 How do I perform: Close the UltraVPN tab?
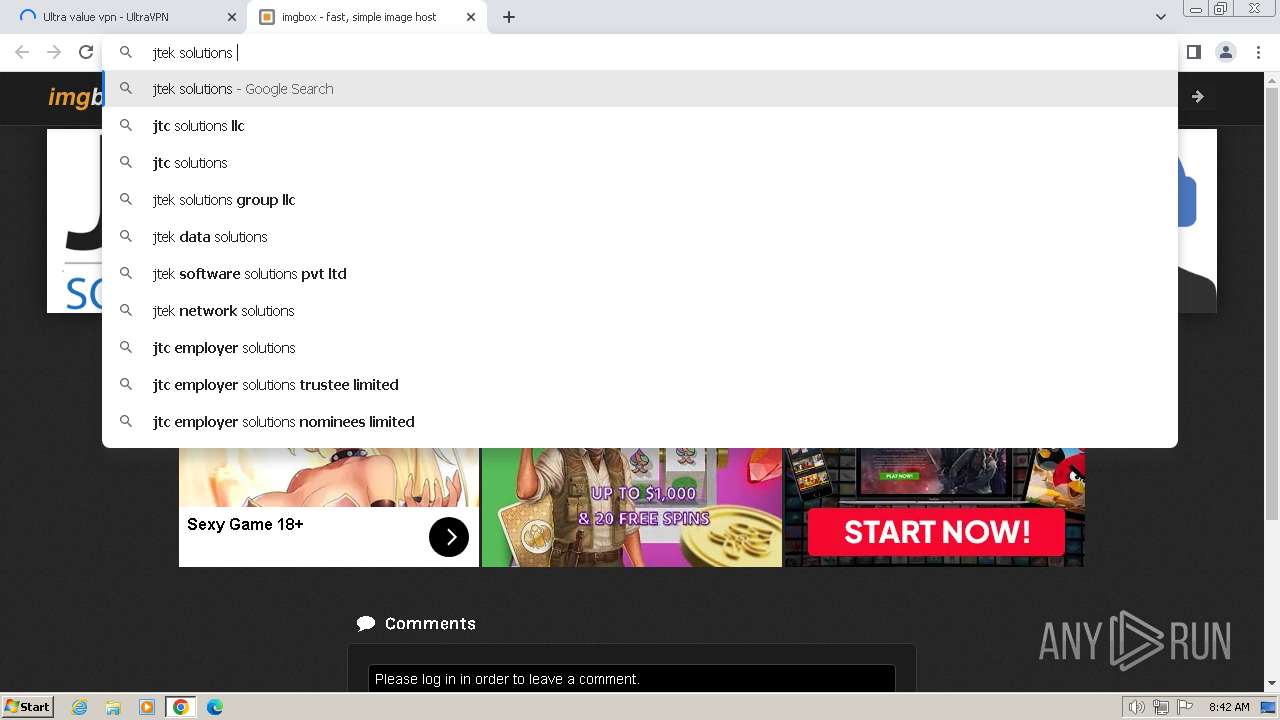point(231,17)
